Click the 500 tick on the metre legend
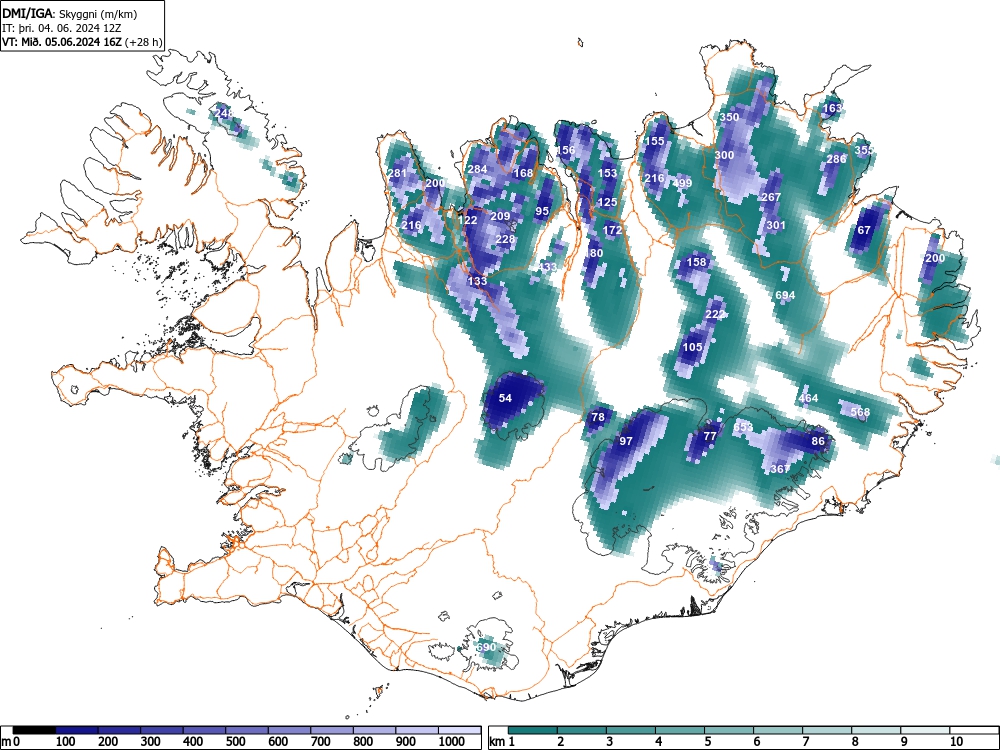 coord(235,742)
